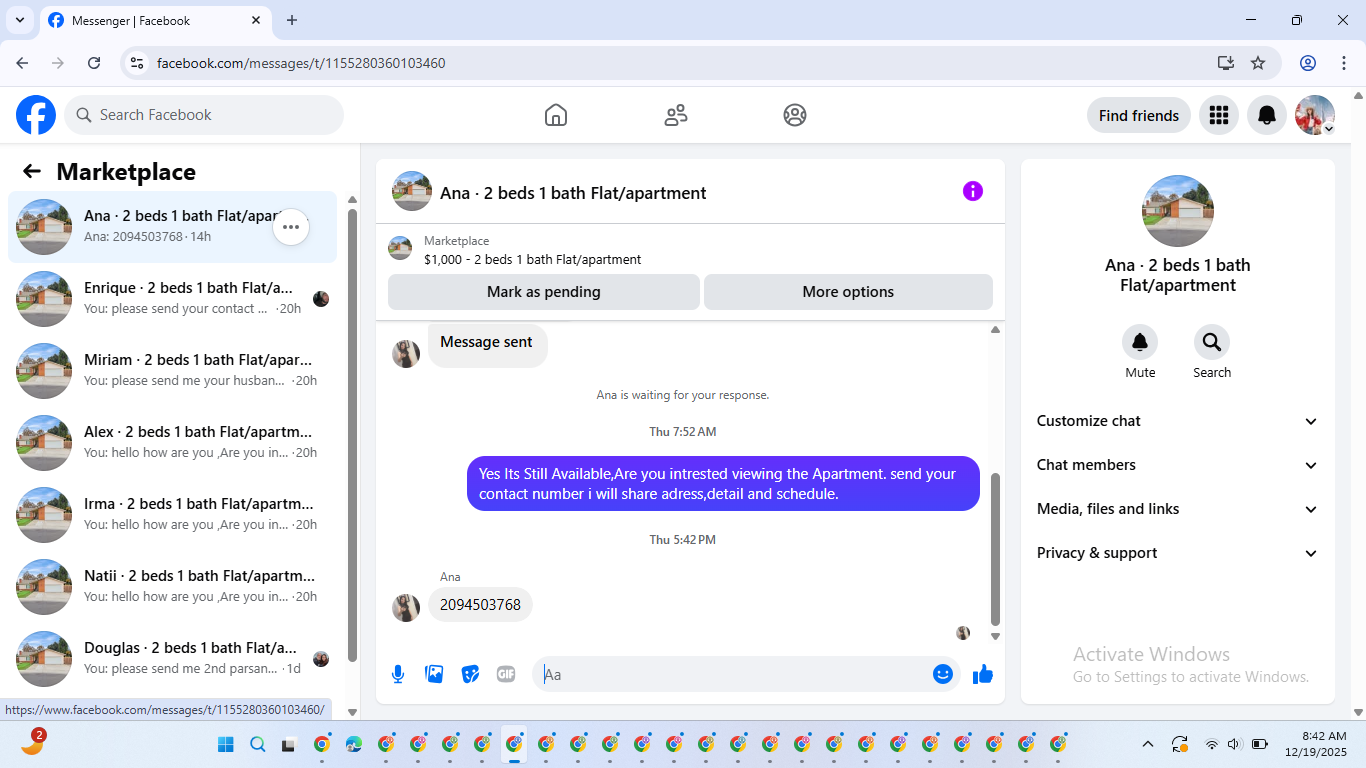Open the notifications bell icon
Image resolution: width=1366 pixels, height=768 pixels.
point(1266,115)
